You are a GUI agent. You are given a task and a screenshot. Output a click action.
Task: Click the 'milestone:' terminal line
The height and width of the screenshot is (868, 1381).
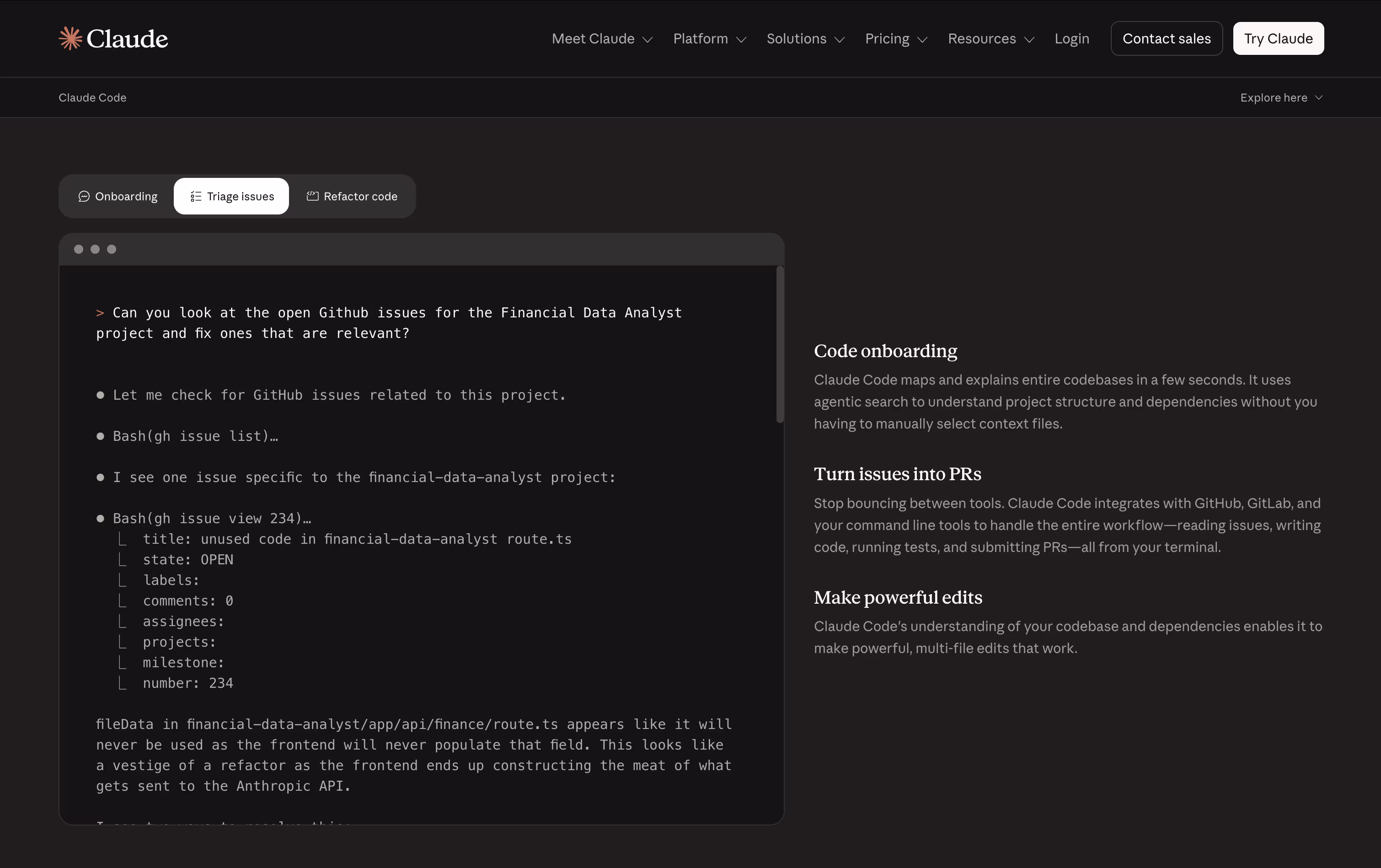pyautogui.click(x=183, y=662)
